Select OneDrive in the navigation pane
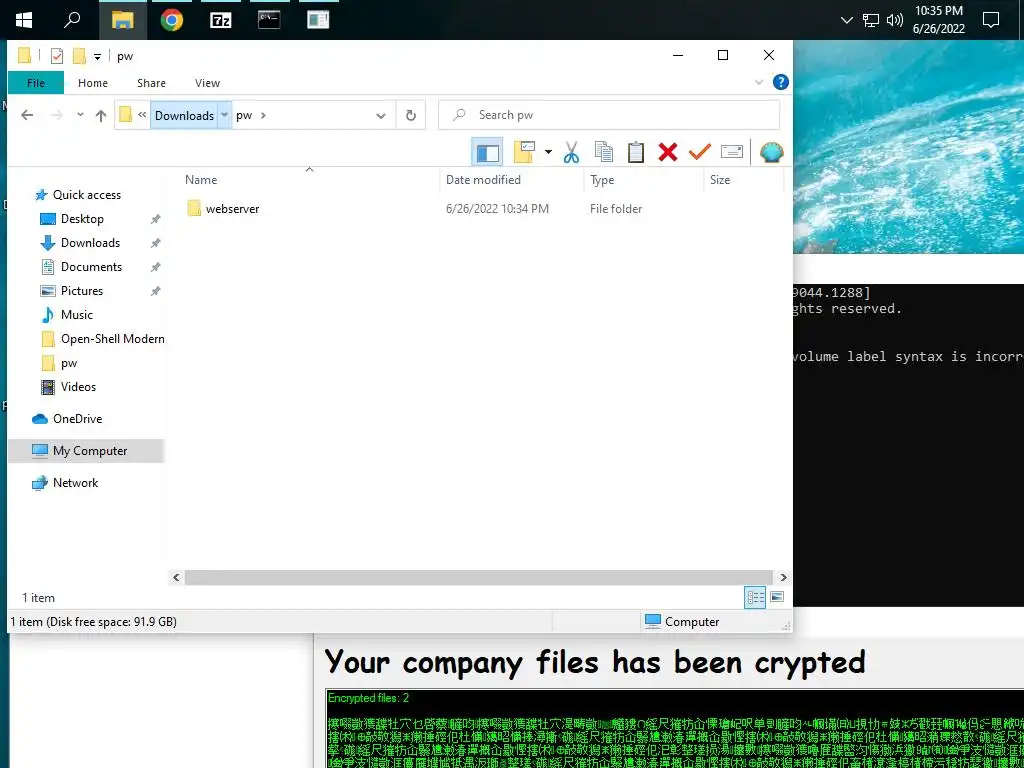This screenshot has width=1024, height=768. pos(77,419)
